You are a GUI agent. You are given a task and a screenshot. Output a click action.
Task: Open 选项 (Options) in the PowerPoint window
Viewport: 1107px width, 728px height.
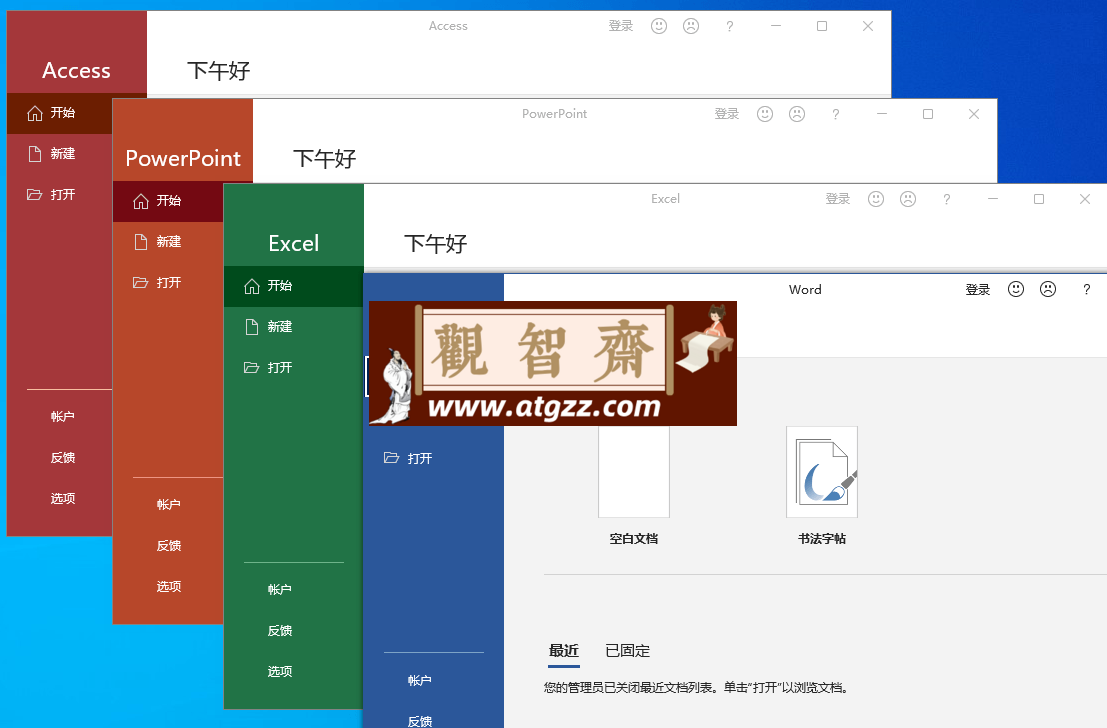point(168,587)
